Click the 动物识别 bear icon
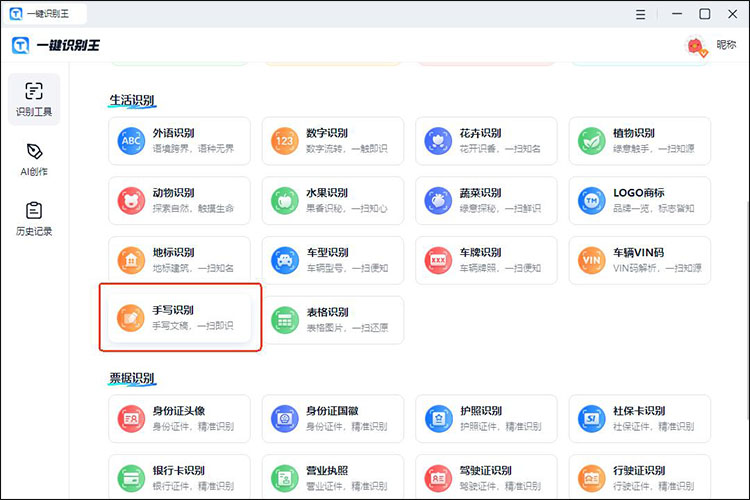This screenshot has width=750, height=500. (x=131, y=200)
